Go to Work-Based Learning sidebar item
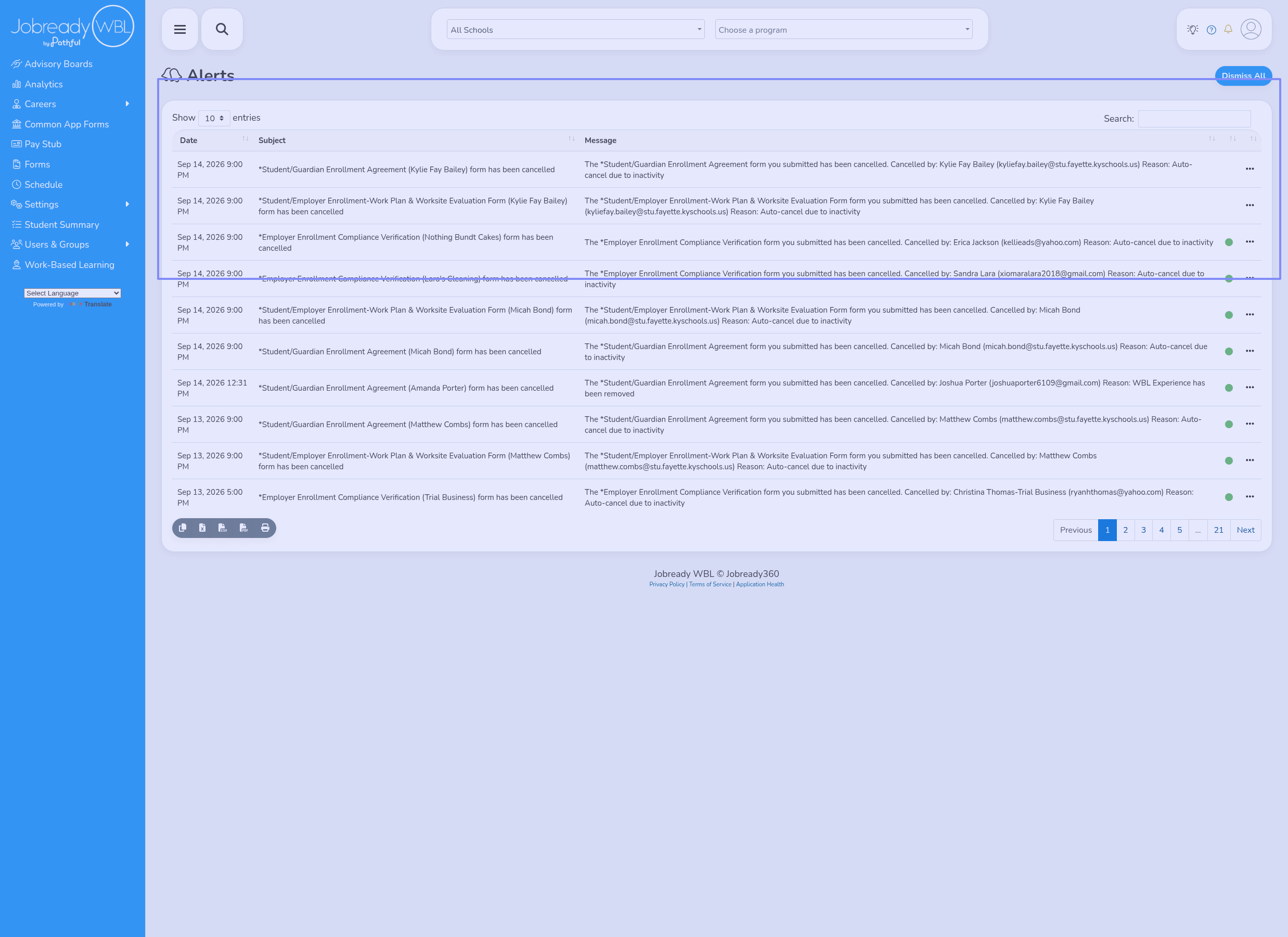The width and height of the screenshot is (1288, 937). click(69, 265)
